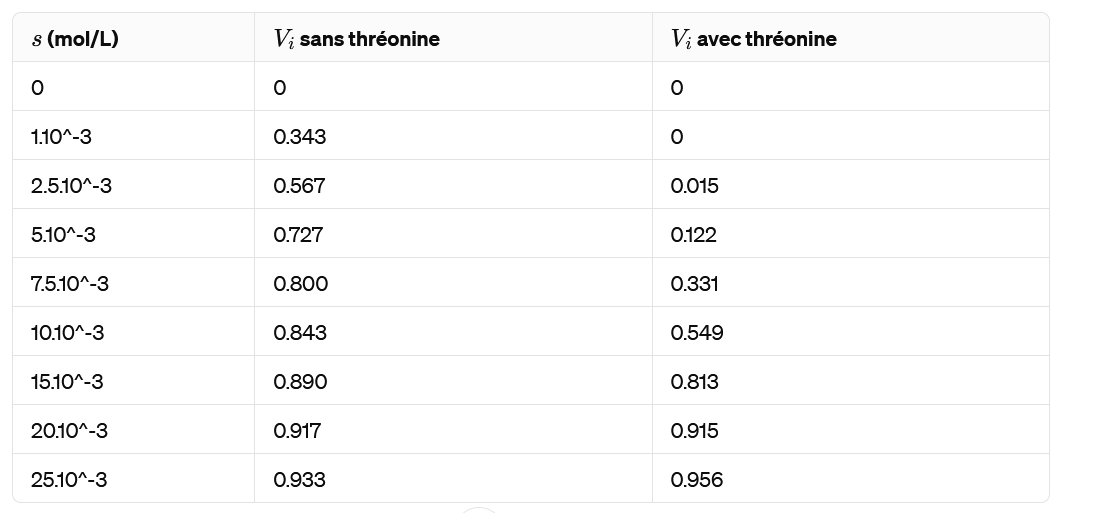Viewport: 1105px width, 513px height.
Task: Click the 0.343 value cell
Action: click(x=300, y=137)
